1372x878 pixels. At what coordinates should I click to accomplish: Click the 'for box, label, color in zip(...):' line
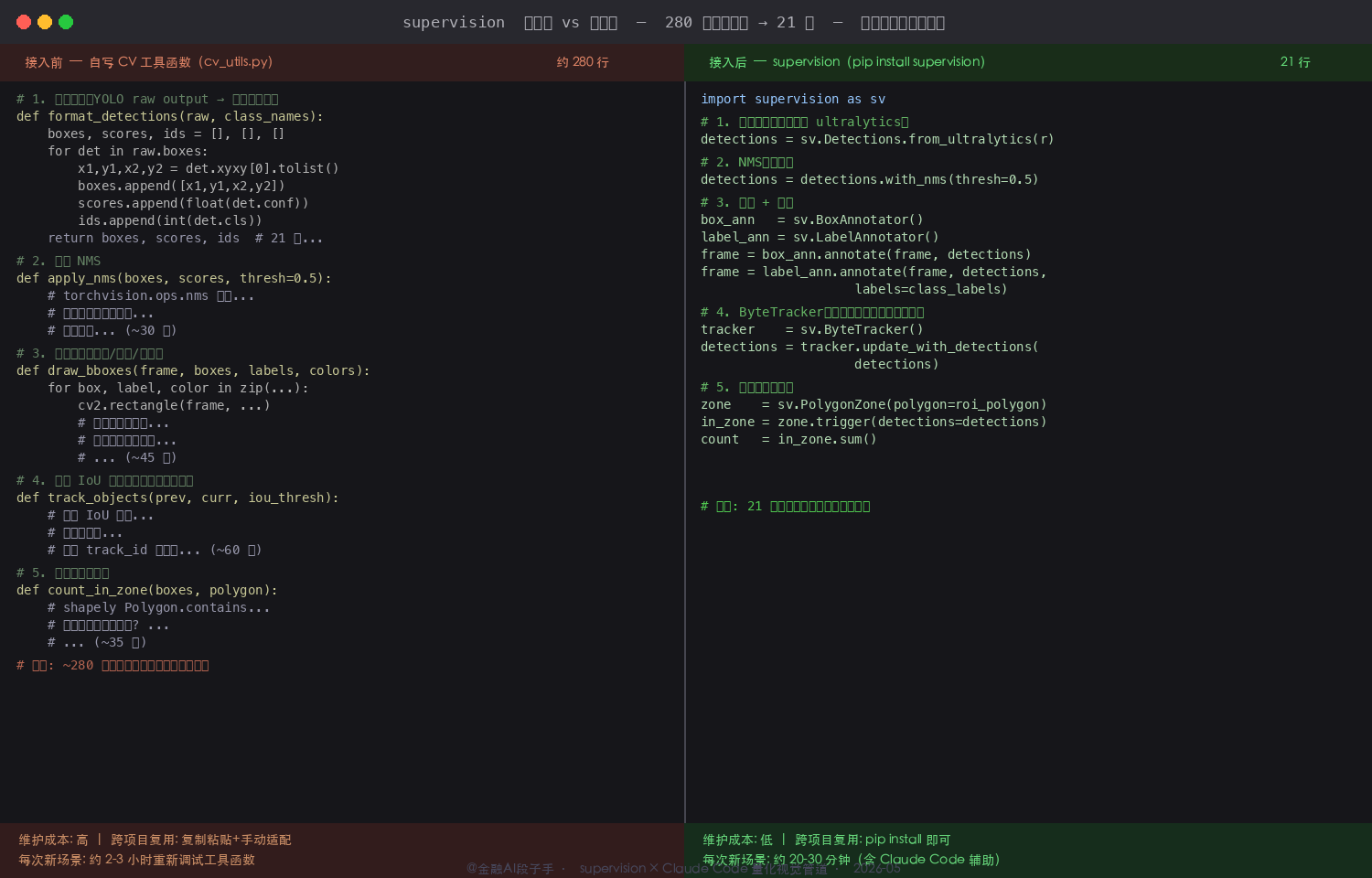pyautogui.click(x=178, y=388)
